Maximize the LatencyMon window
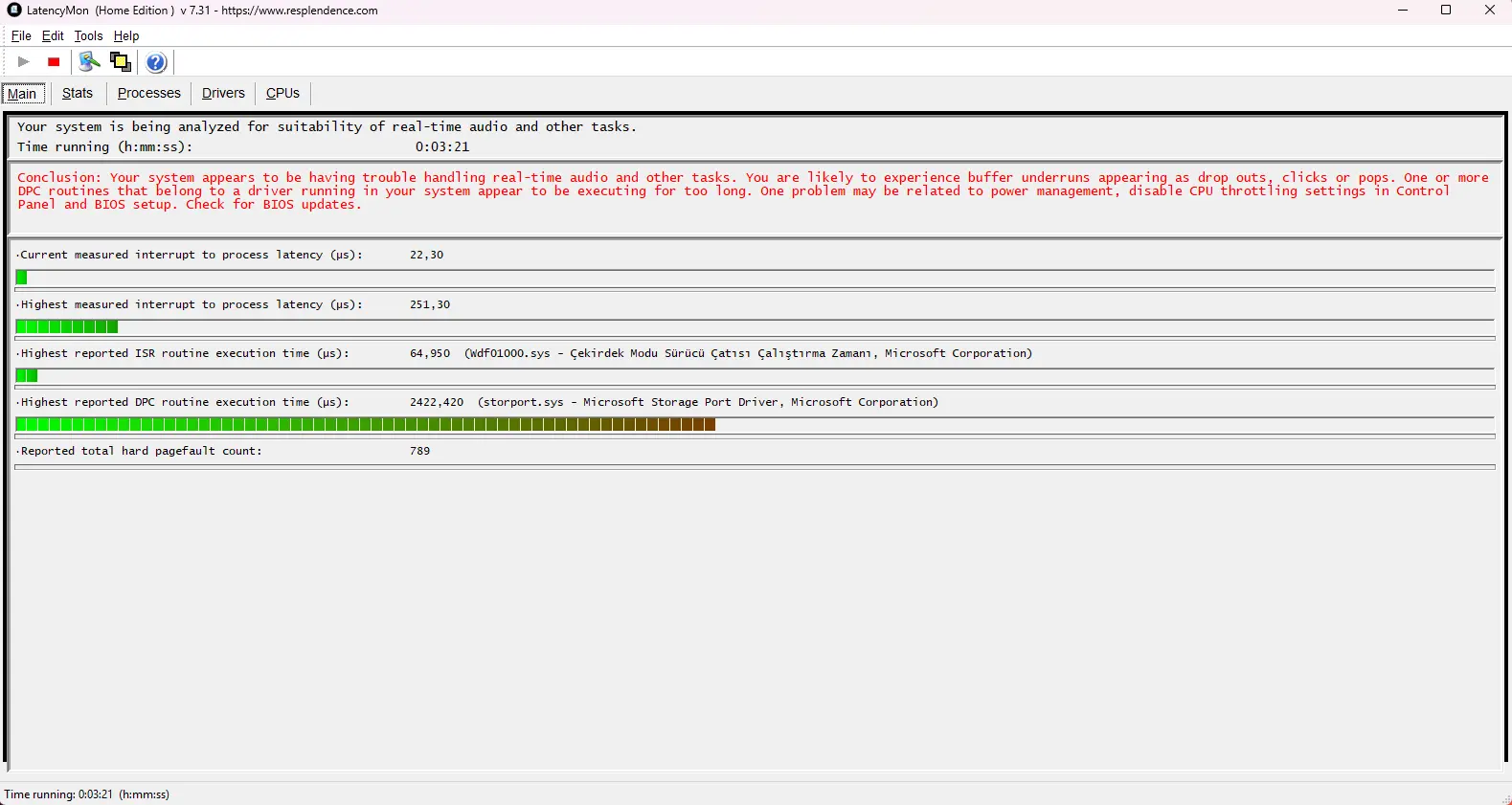The width and height of the screenshot is (1512, 805). [1446, 11]
